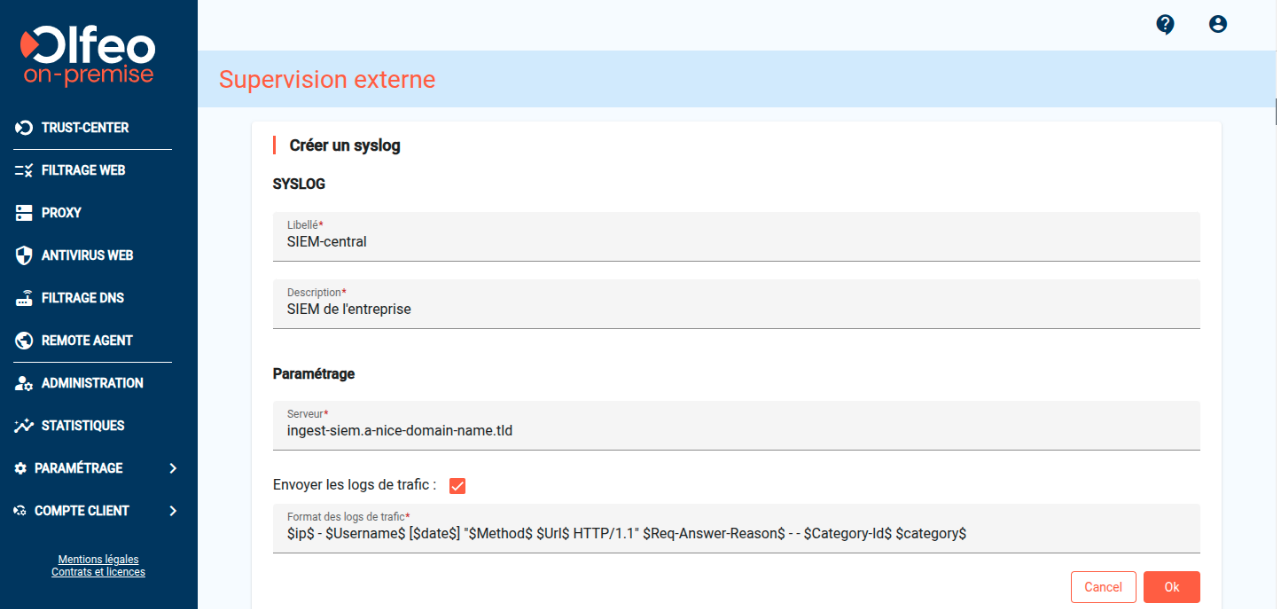Image resolution: width=1278 pixels, height=610 pixels.
Task: Open the Administration menu item
Action: 91,383
